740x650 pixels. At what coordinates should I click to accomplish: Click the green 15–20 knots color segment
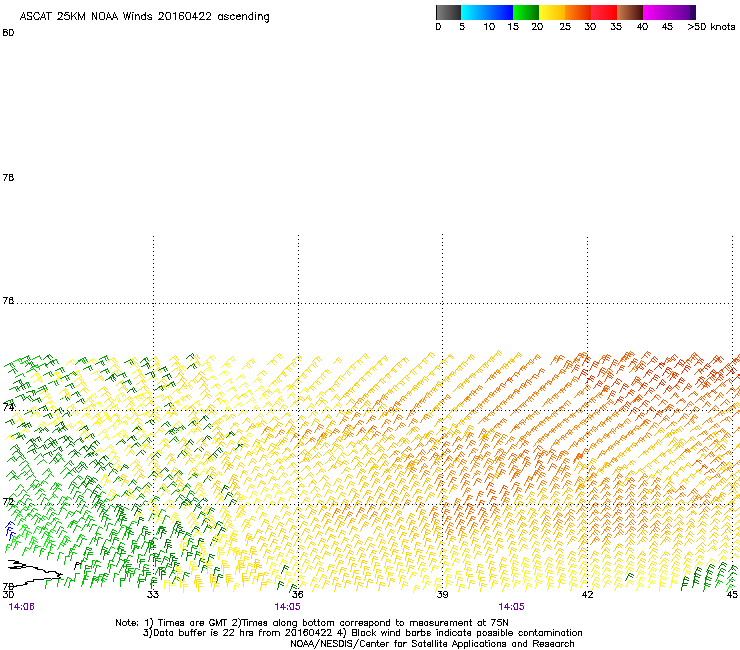(526, 12)
